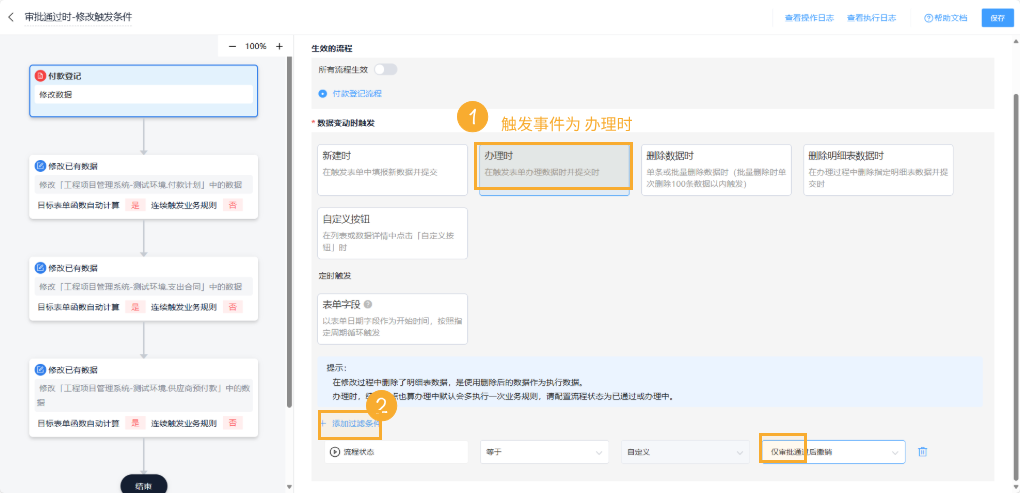This screenshot has width=1020, height=493.
Task: Select node modifying 支出合同 data
Action: click(x=144, y=288)
